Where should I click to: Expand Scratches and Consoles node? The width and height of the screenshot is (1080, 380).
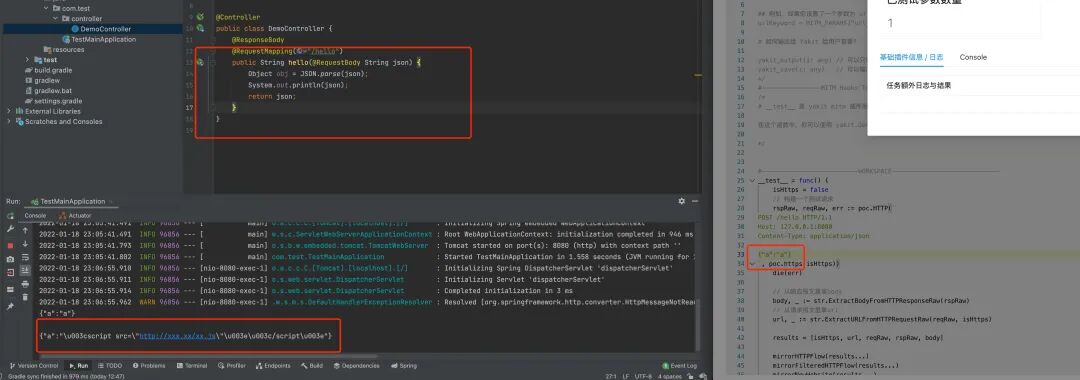pos(9,121)
